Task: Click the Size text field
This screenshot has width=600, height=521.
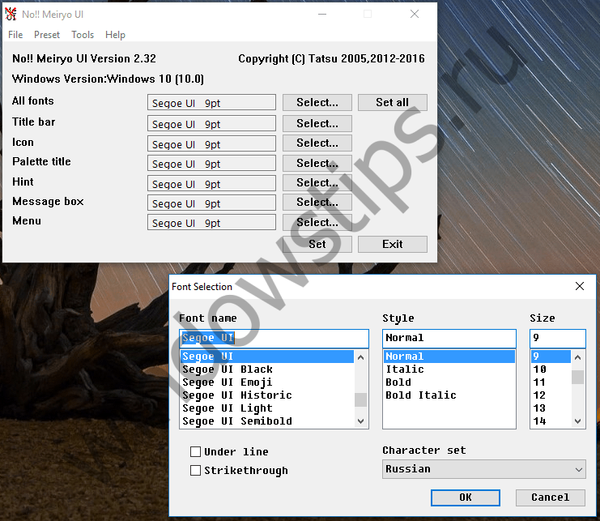Action: [x=558, y=338]
